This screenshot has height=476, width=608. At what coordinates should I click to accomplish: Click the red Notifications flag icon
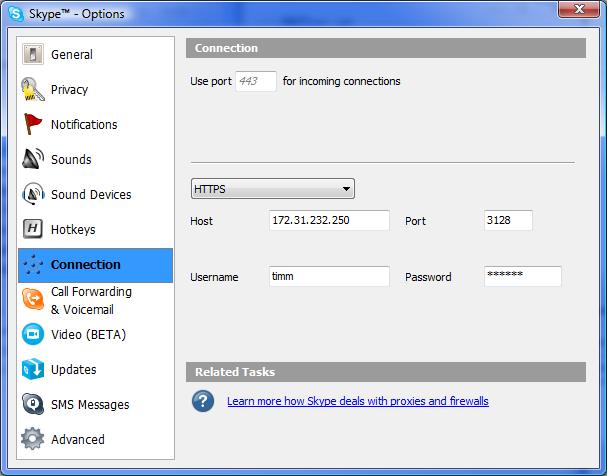point(33,124)
